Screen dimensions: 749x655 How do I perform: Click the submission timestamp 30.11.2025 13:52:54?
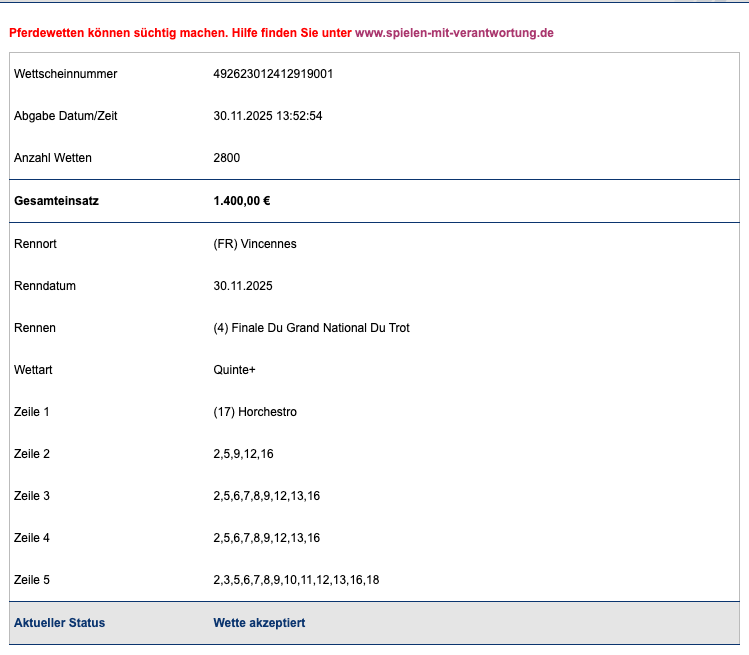267,116
